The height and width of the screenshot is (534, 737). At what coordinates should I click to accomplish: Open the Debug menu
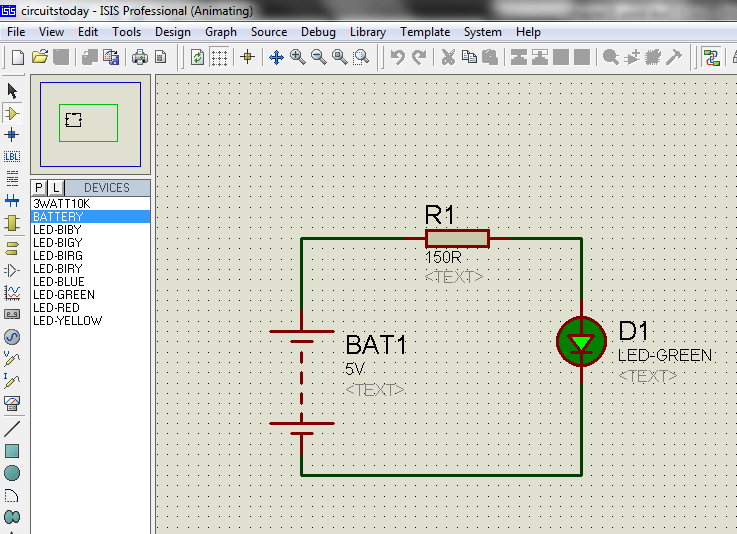(318, 32)
